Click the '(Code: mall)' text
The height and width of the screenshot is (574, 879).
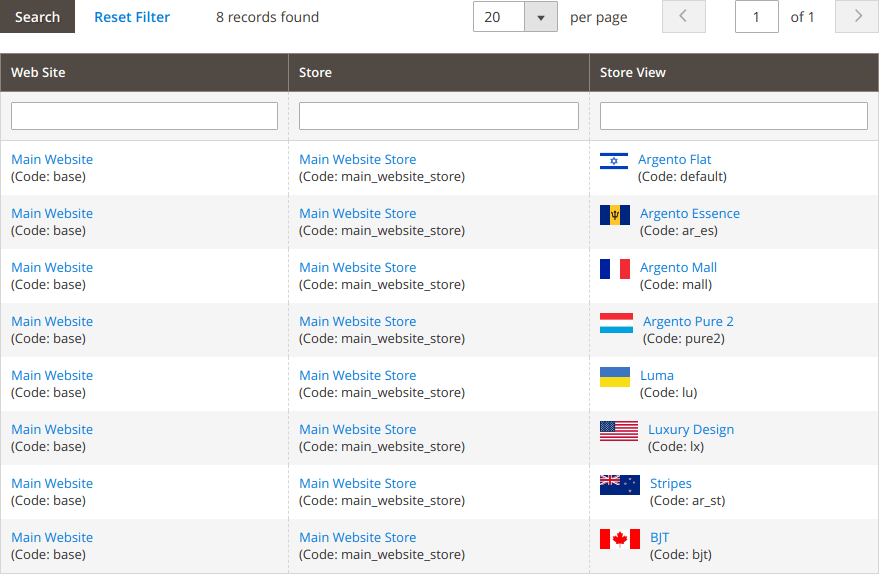pyautogui.click(x=676, y=285)
